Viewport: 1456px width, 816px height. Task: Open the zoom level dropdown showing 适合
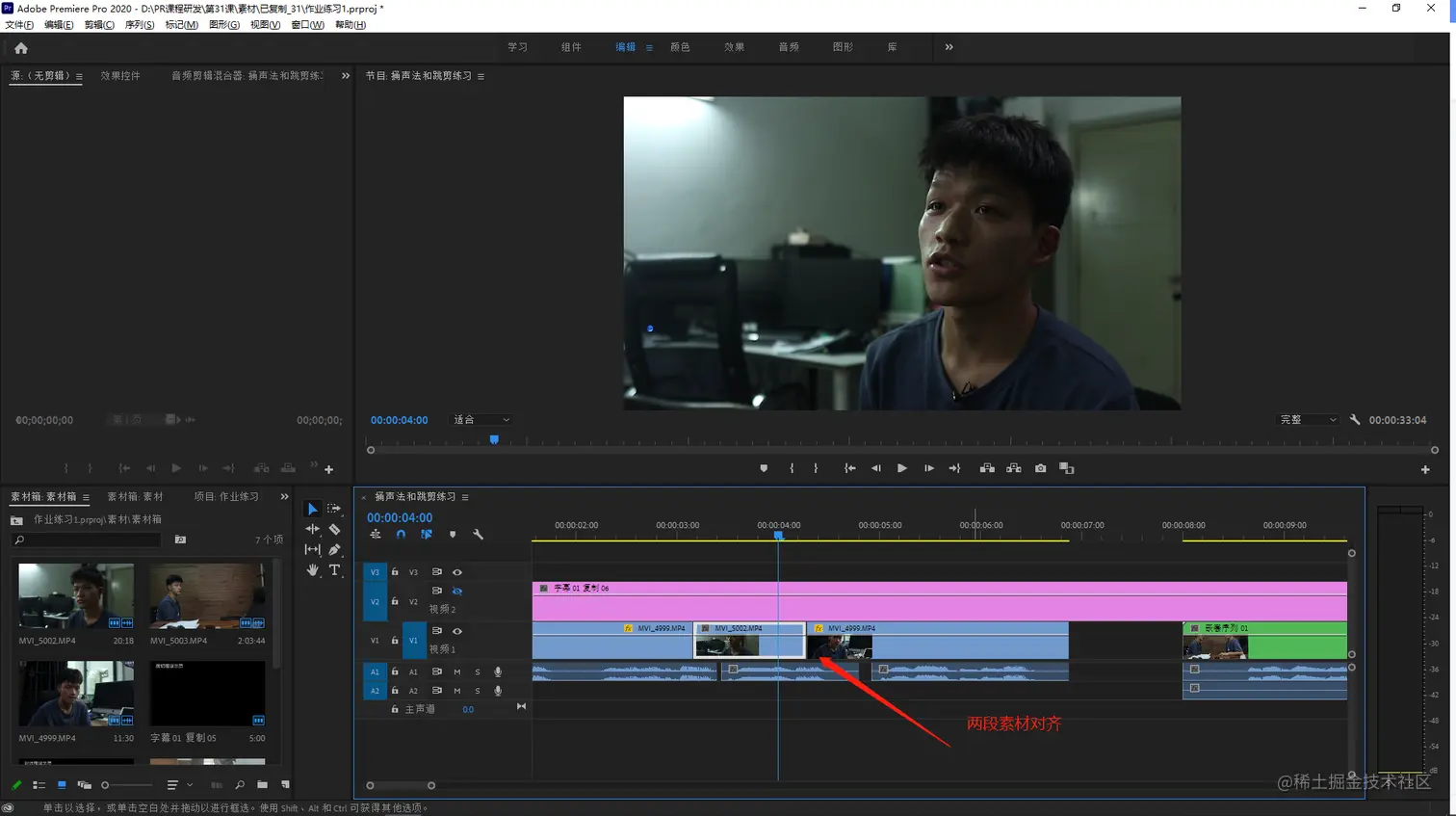click(x=481, y=420)
